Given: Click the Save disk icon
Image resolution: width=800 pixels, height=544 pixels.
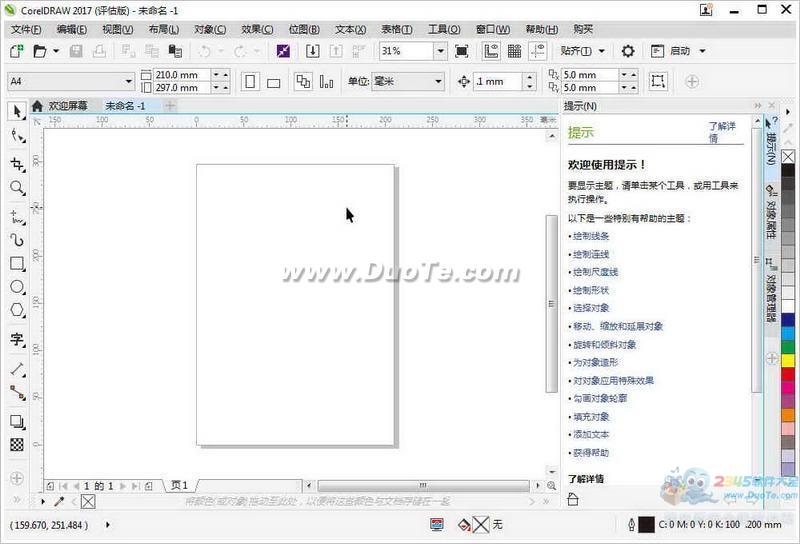Looking at the screenshot, I should (x=76, y=51).
